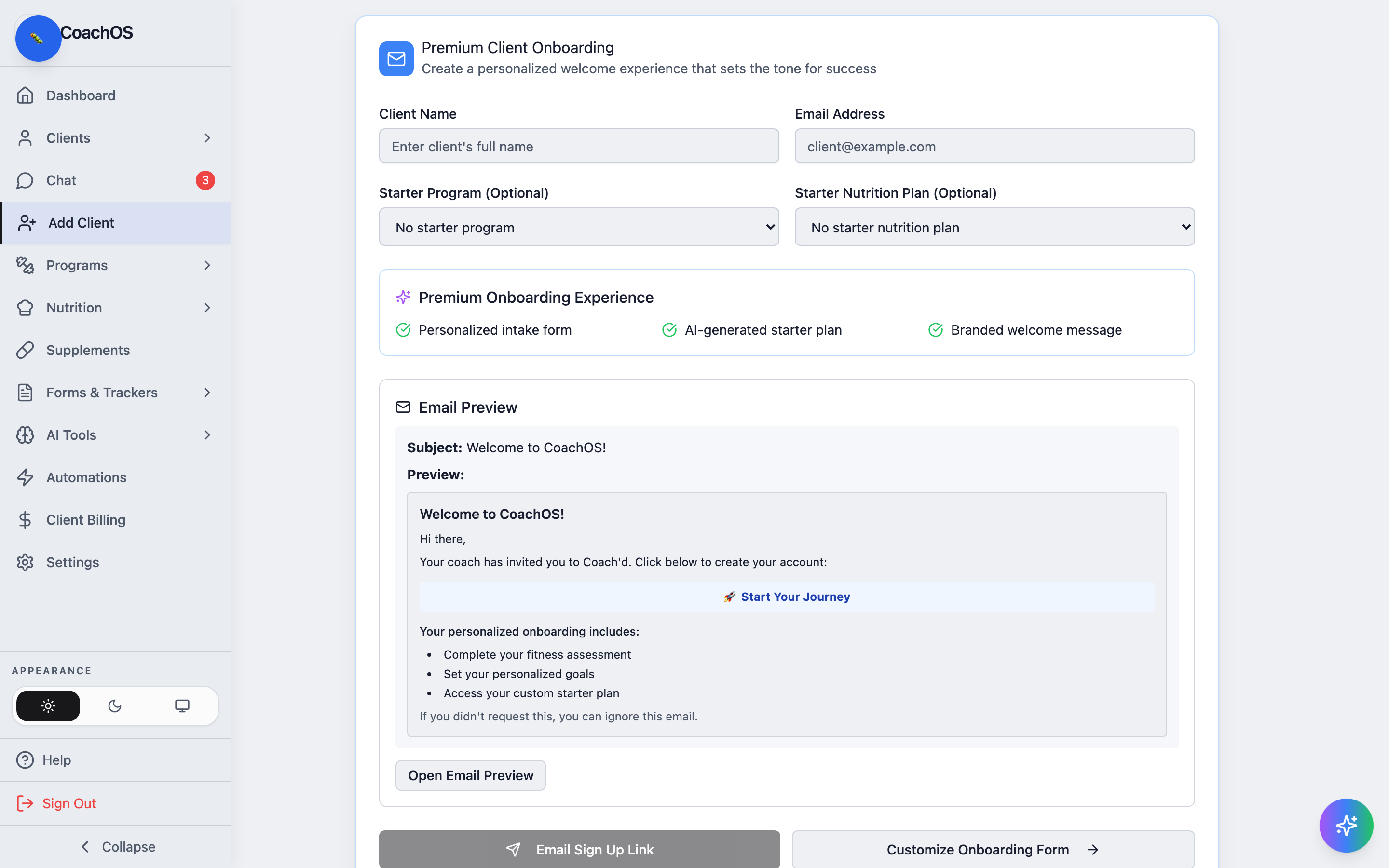Click the Branded welcome message checkmark

[936, 330]
